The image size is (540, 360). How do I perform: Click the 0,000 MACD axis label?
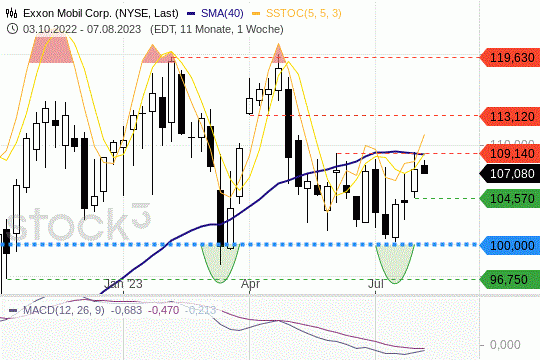tap(505, 344)
